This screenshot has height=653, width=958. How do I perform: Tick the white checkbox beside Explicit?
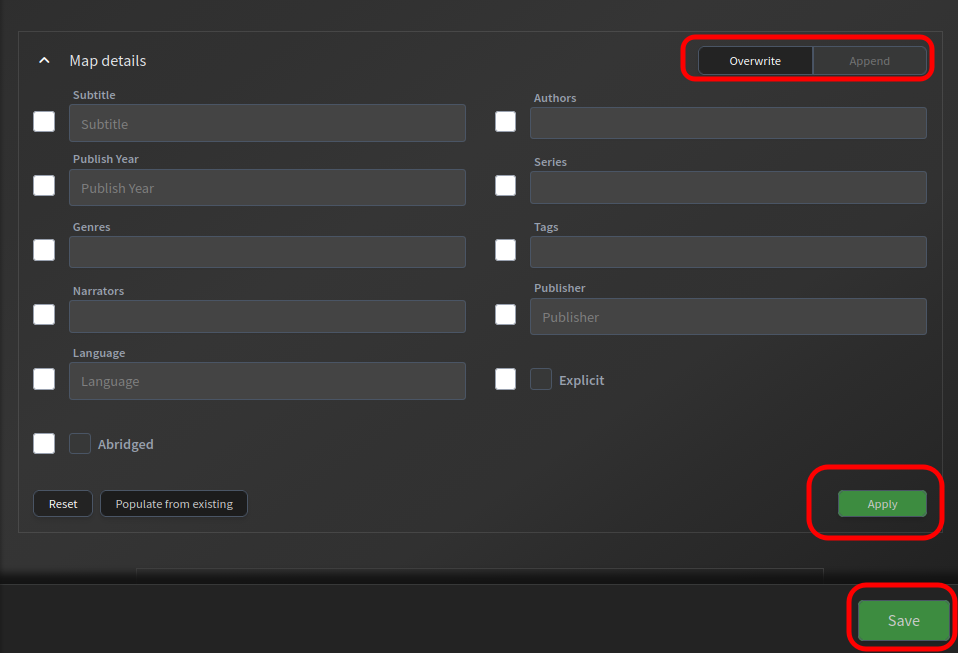tap(505, 379)
